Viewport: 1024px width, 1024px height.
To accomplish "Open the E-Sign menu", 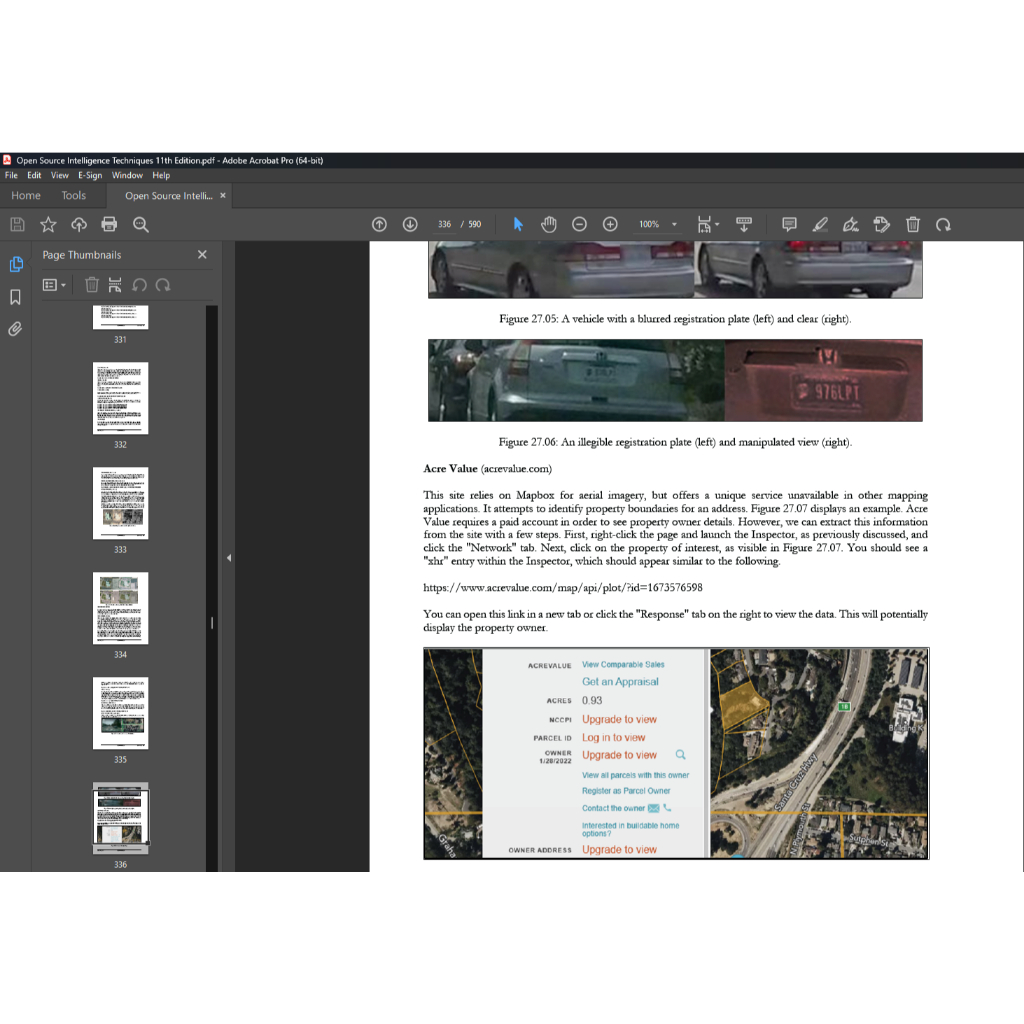I will click(90, 175).
